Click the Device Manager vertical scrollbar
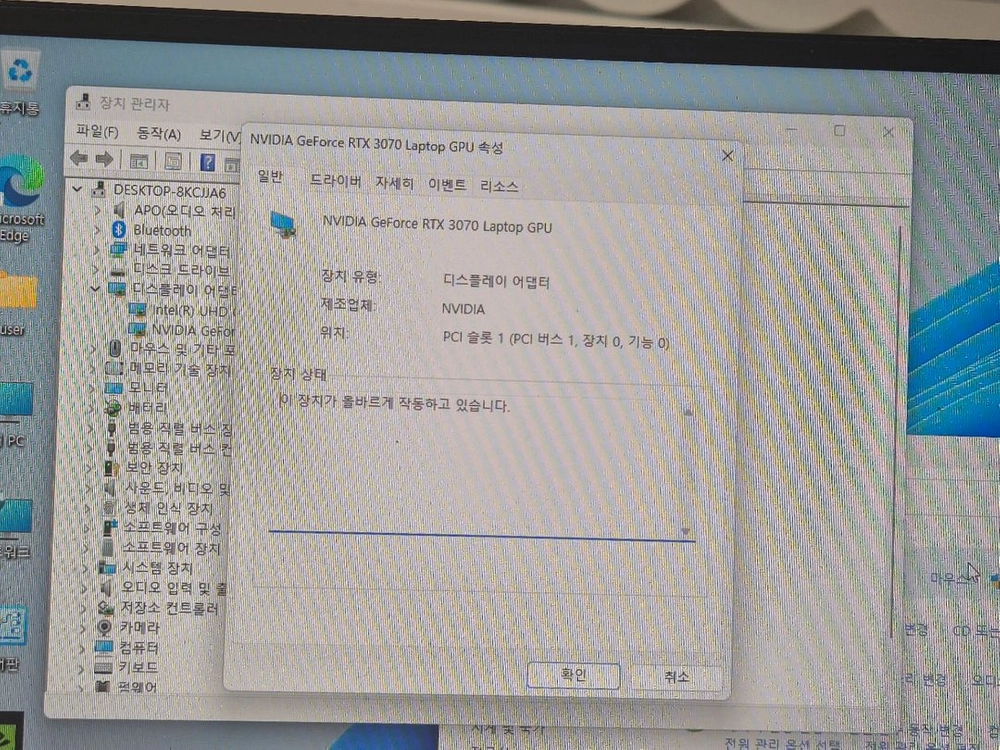The height and width of the screenshot is (750, 1000). click(896, 430)
